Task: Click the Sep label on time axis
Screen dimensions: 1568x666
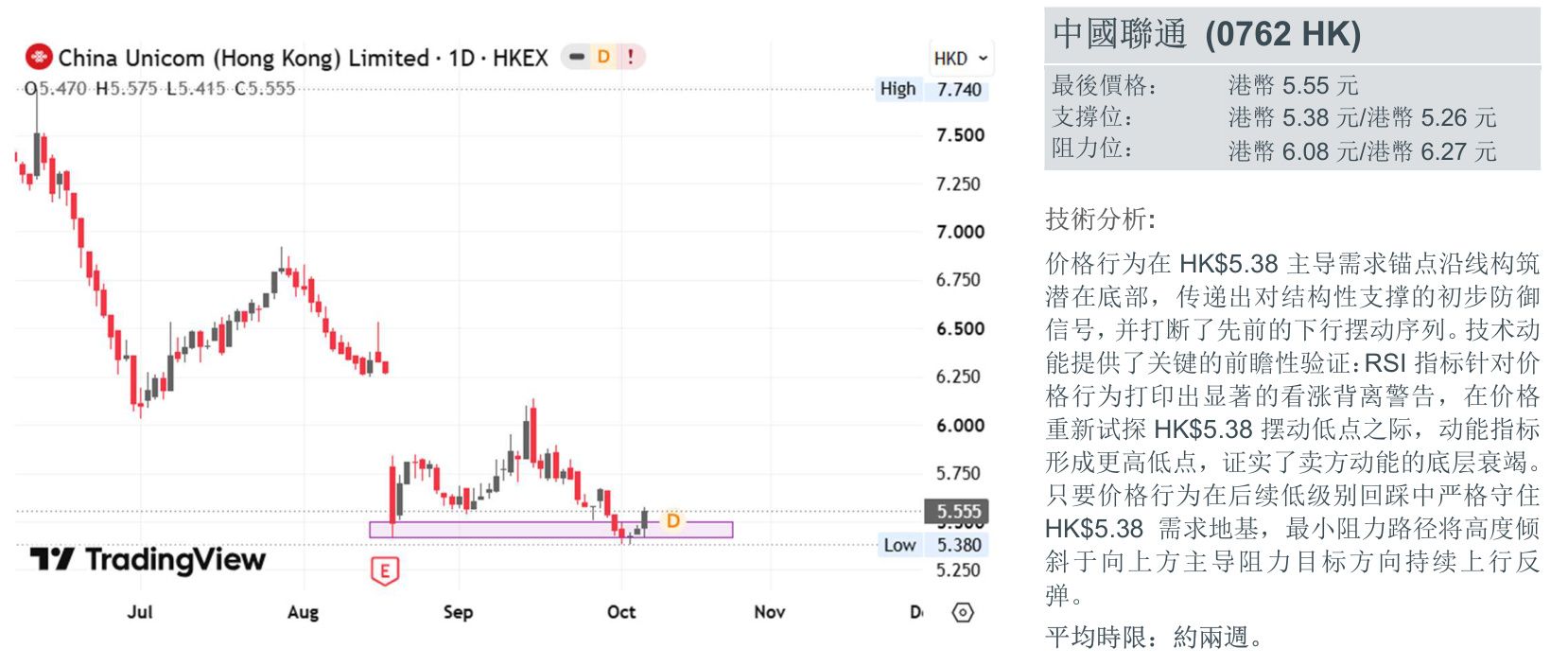Action: (458, 612)
